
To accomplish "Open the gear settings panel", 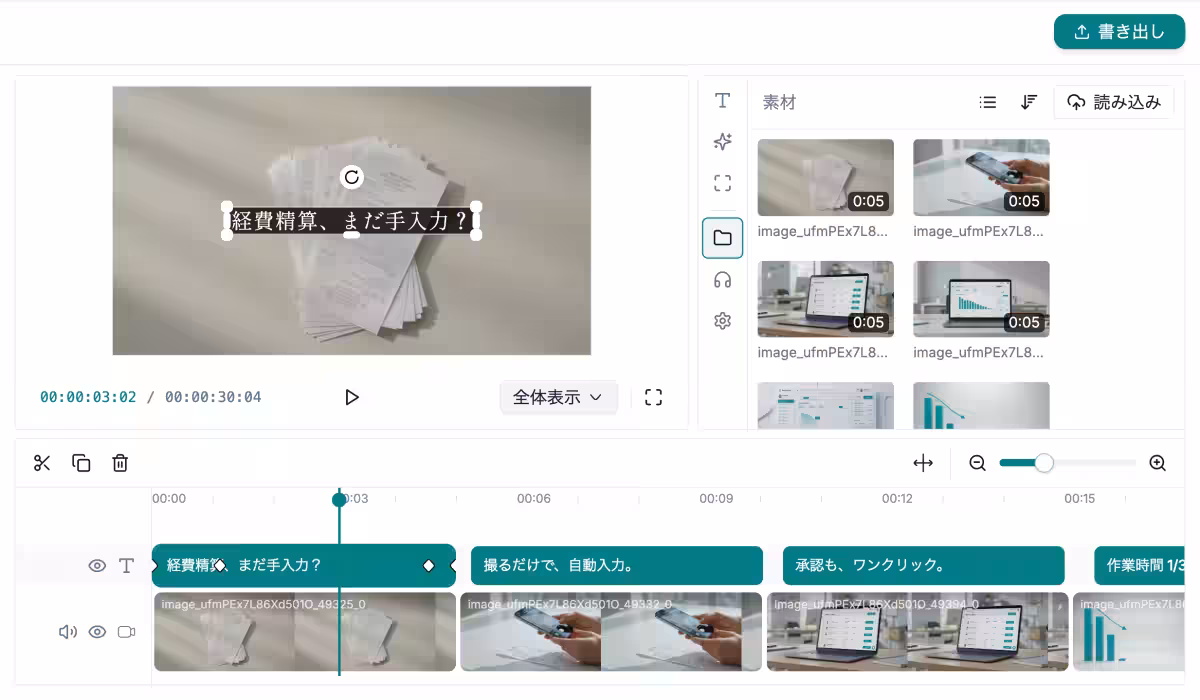I will point(723,321).
